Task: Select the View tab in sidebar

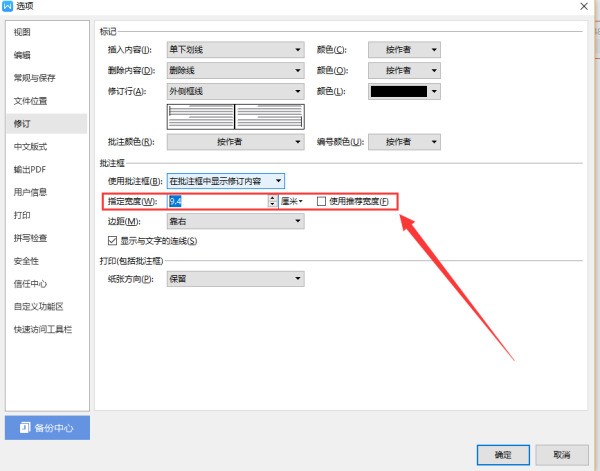Action: tap(22, 32)
